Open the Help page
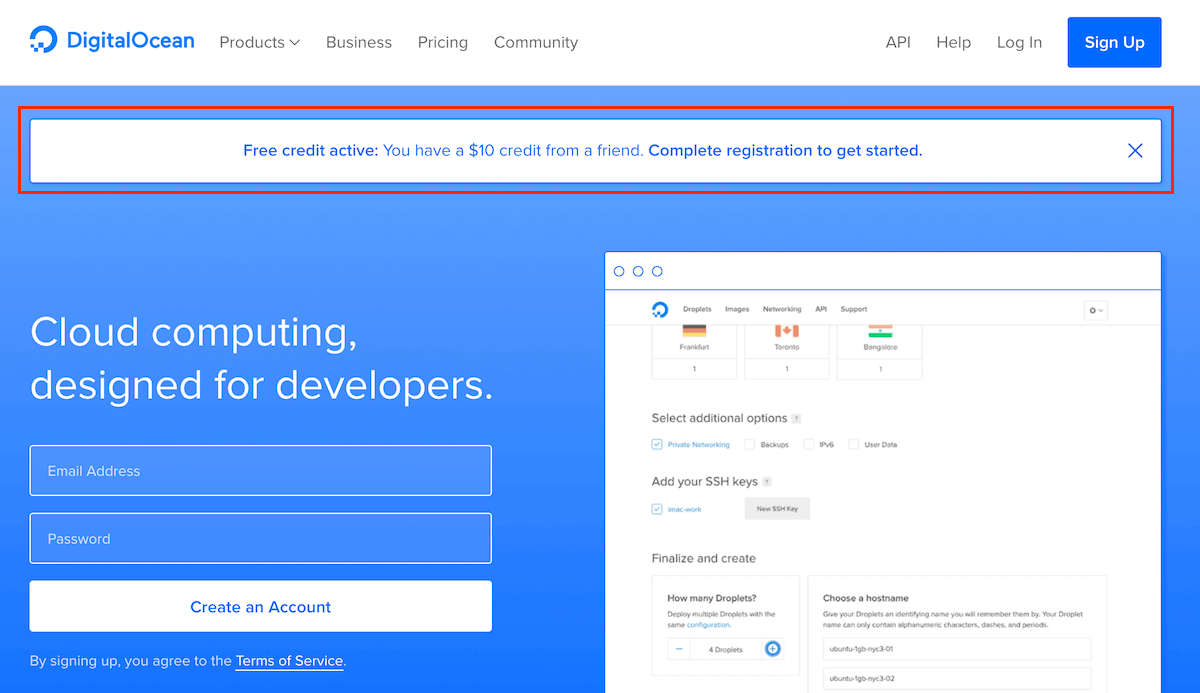Screen dimensions: 1200x693 954,42
